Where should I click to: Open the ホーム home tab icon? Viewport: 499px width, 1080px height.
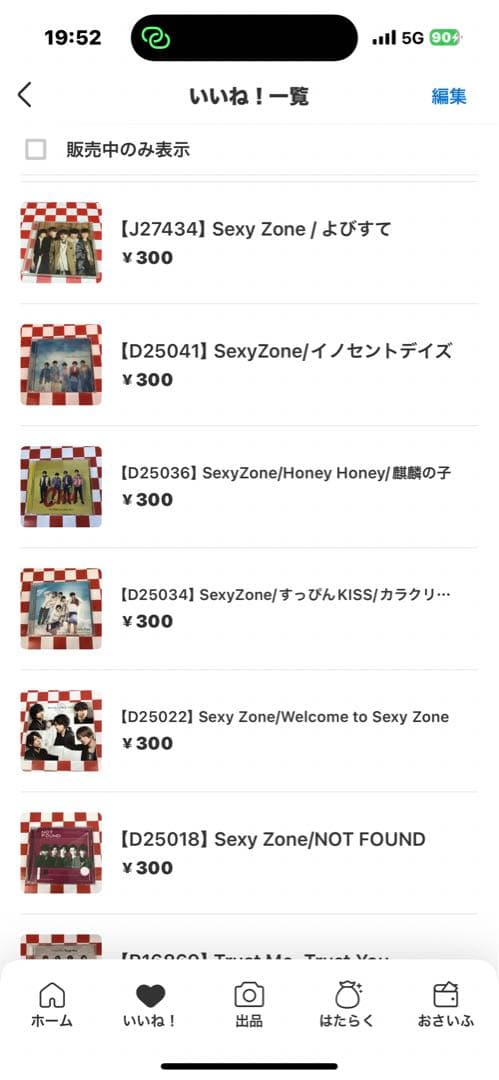[x=52, y=995]
